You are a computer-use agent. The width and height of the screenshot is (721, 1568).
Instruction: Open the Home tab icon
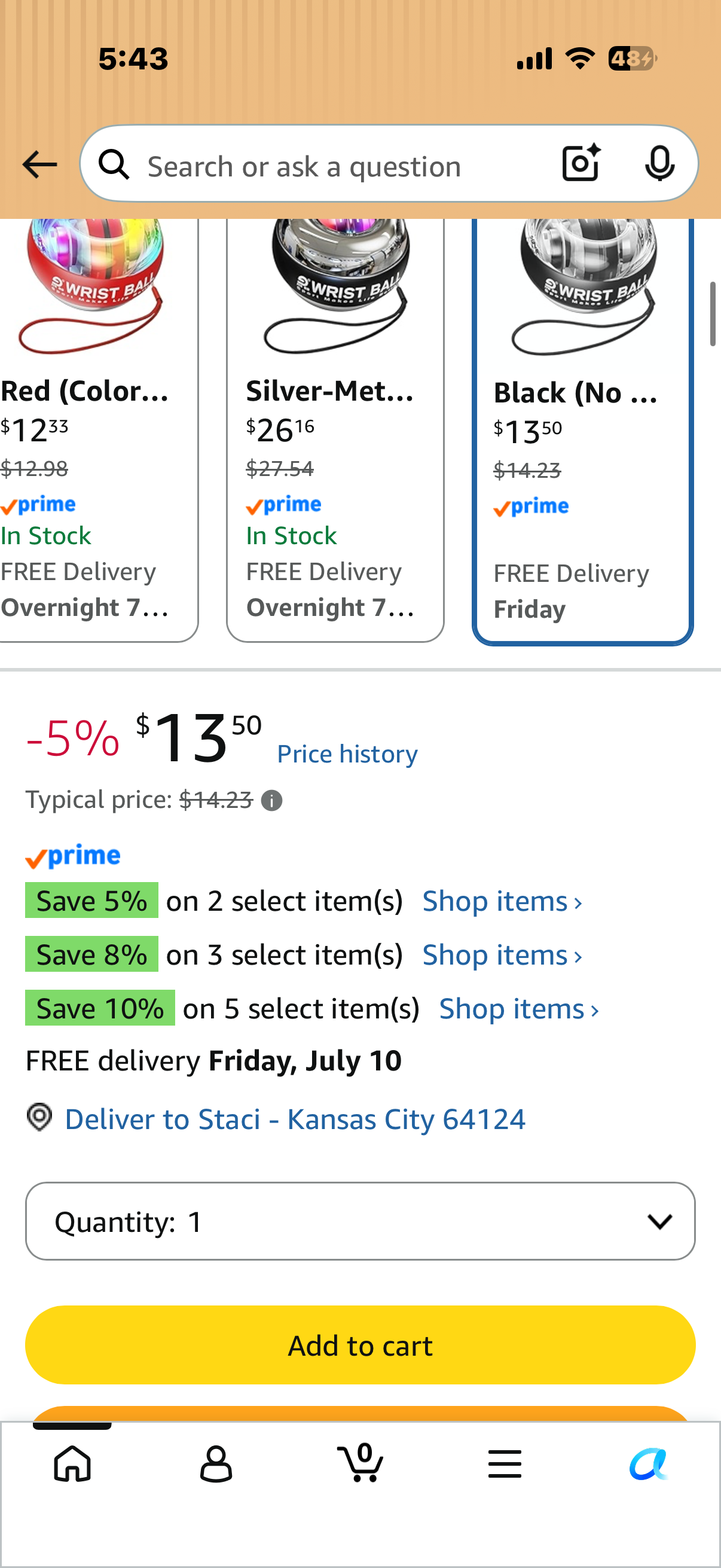(x=72, y=1463)
